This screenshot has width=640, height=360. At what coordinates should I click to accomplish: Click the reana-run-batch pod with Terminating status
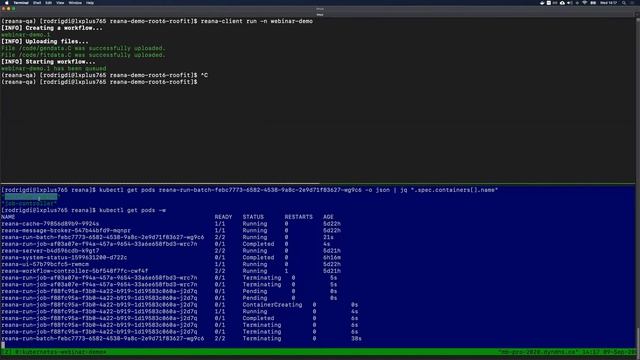coord(181,338)
